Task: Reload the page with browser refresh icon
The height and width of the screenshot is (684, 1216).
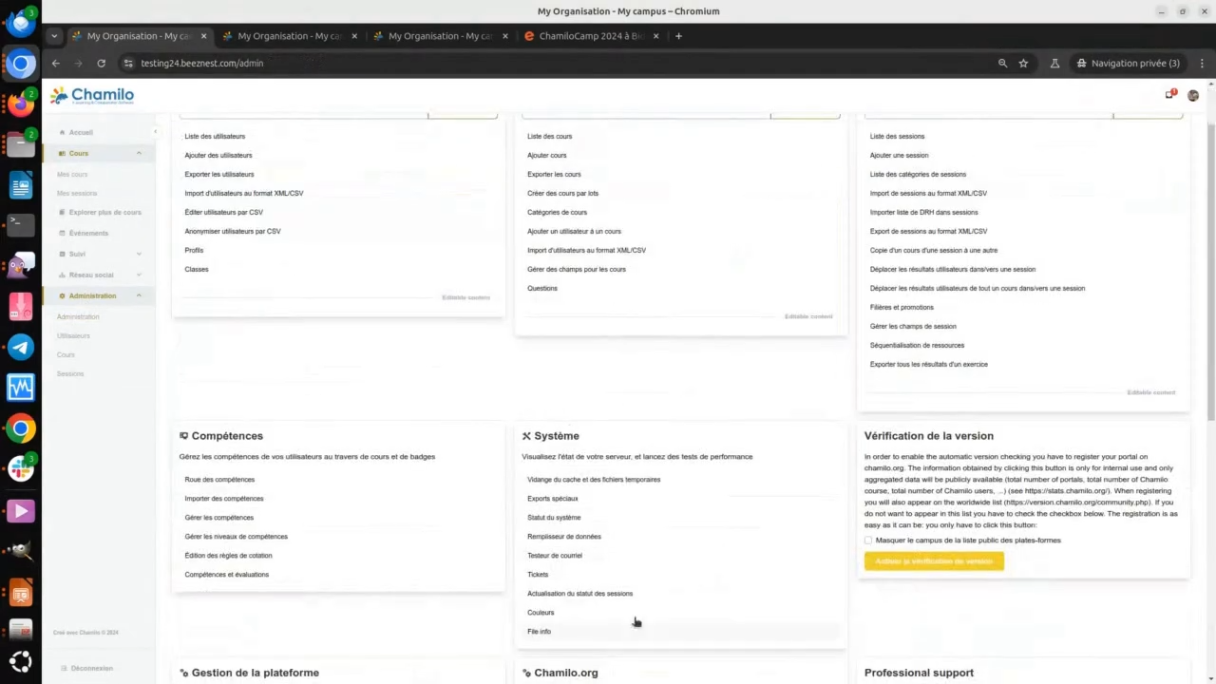Action: [101, 63]
